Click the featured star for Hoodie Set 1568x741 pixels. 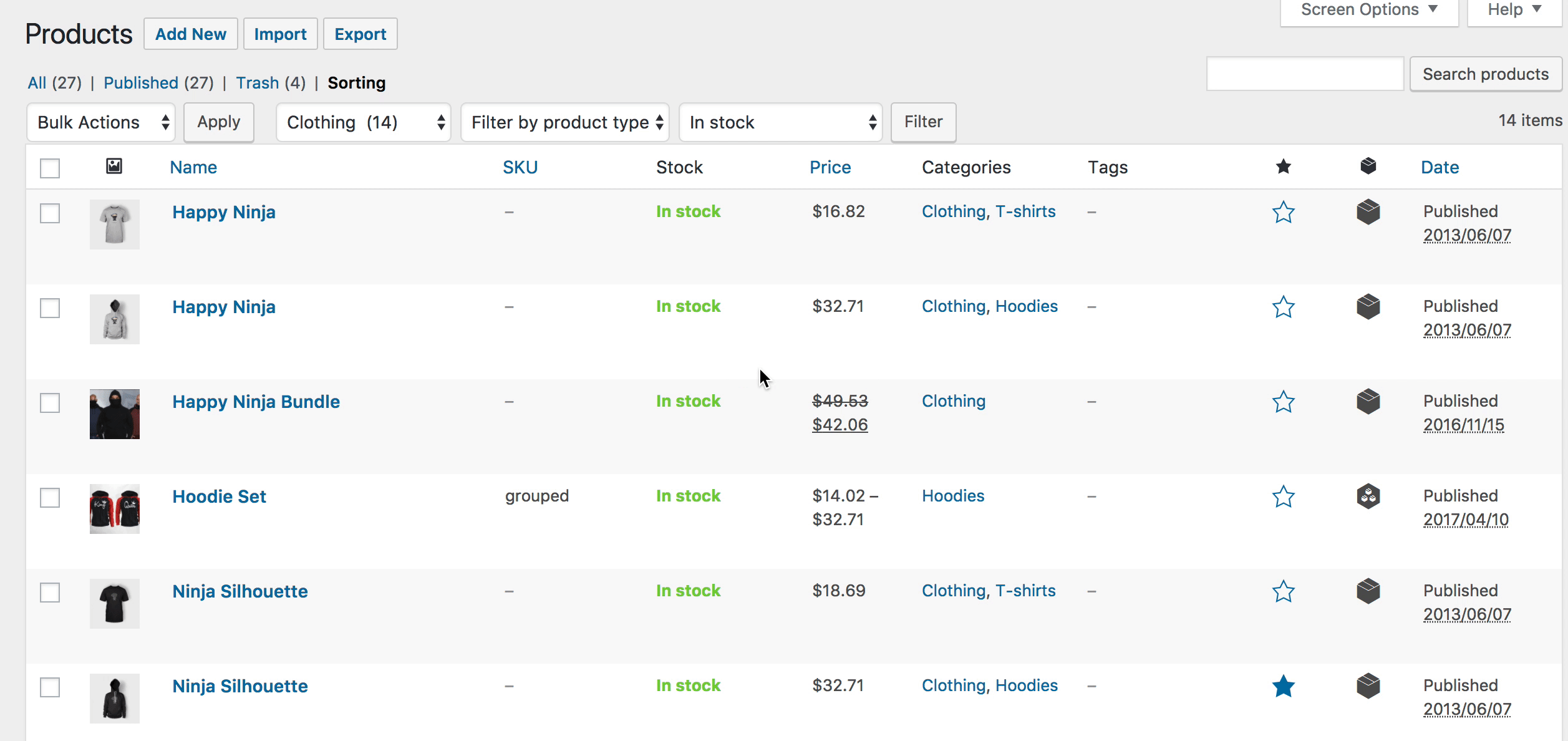pos(1283,497)
